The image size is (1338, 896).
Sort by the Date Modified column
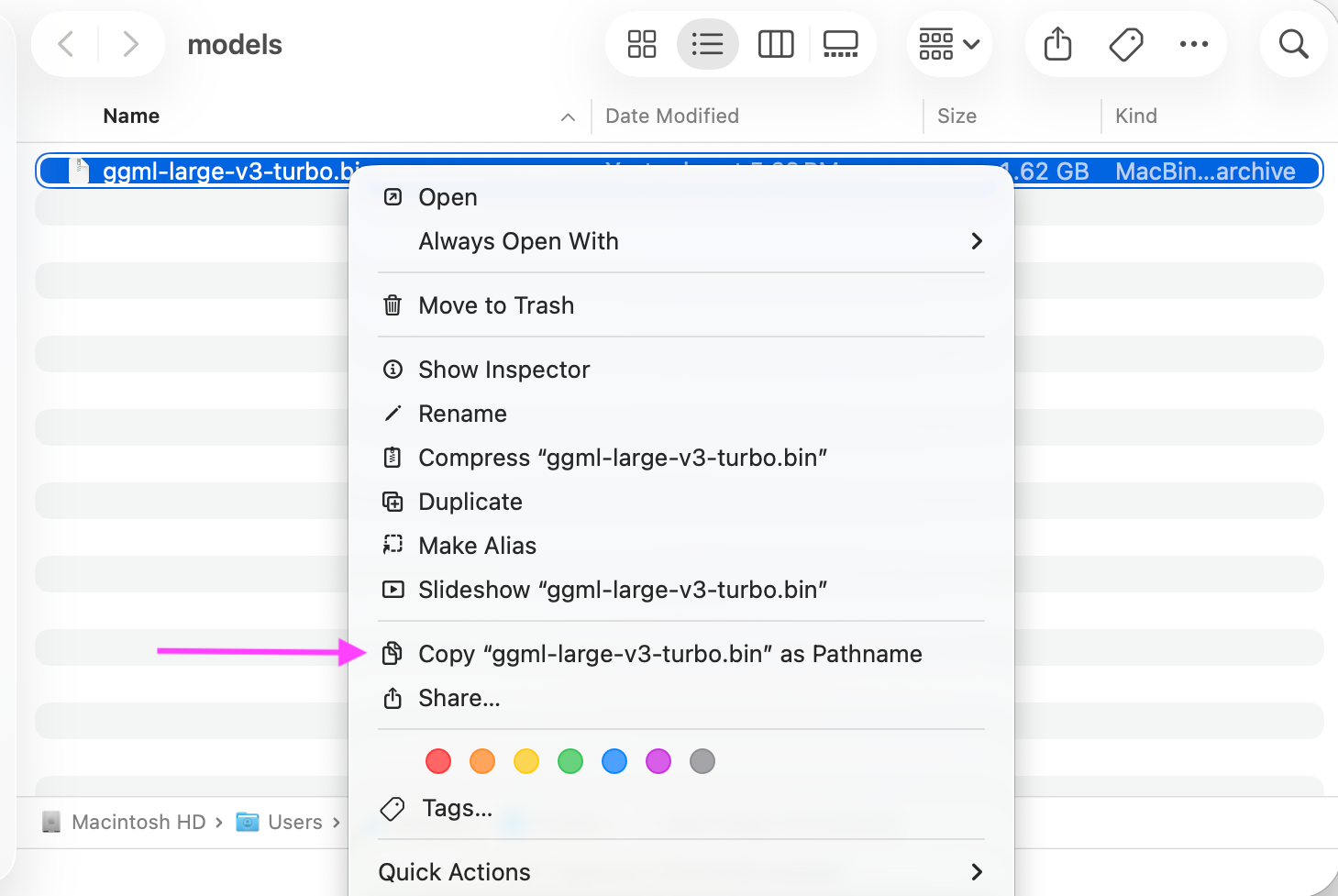click(x=672, y=116)
